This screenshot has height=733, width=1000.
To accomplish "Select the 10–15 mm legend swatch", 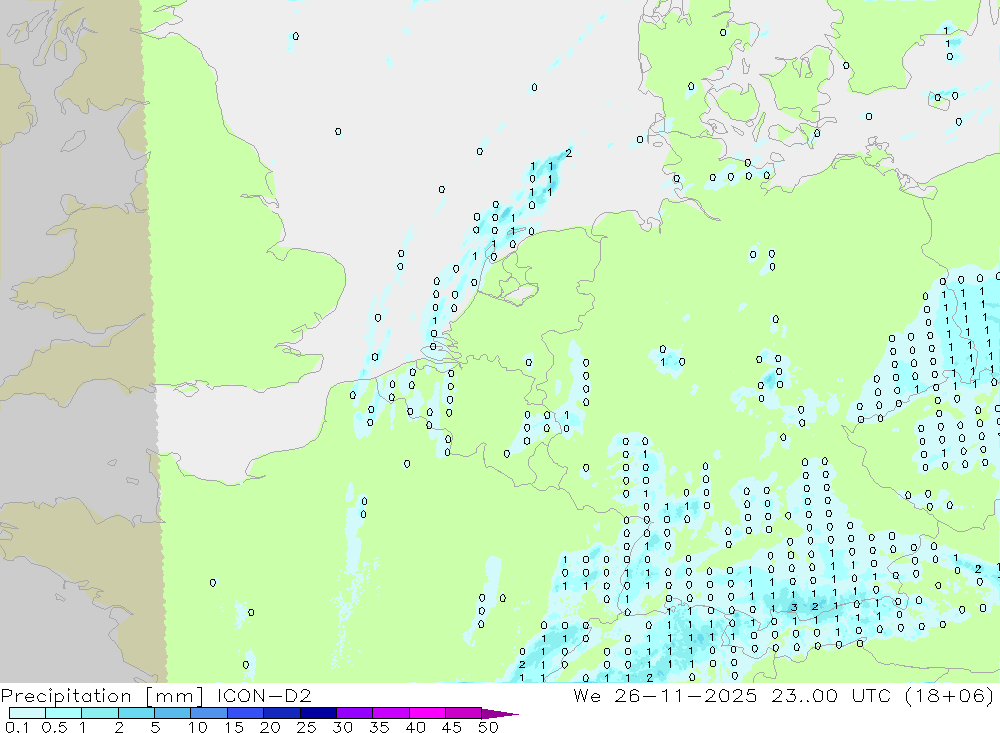I will (x=209, y=713).
